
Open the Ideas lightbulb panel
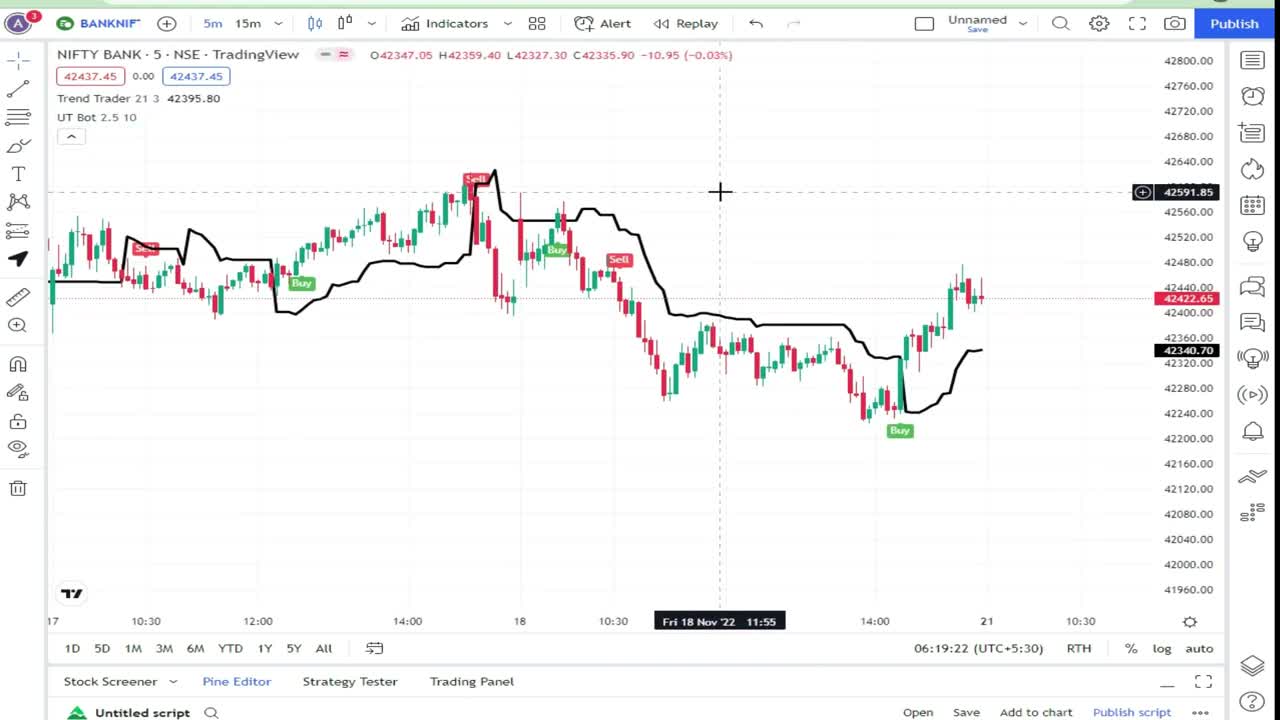click(1252, 241)
